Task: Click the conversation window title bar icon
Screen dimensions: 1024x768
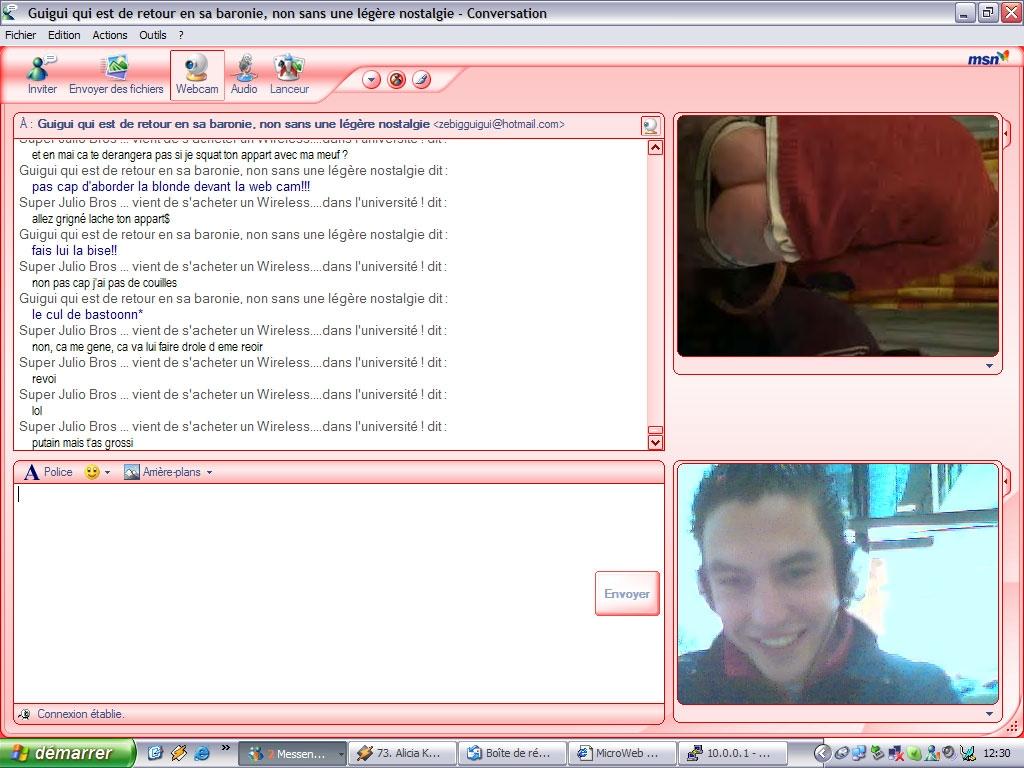Action: coord(10,12)
